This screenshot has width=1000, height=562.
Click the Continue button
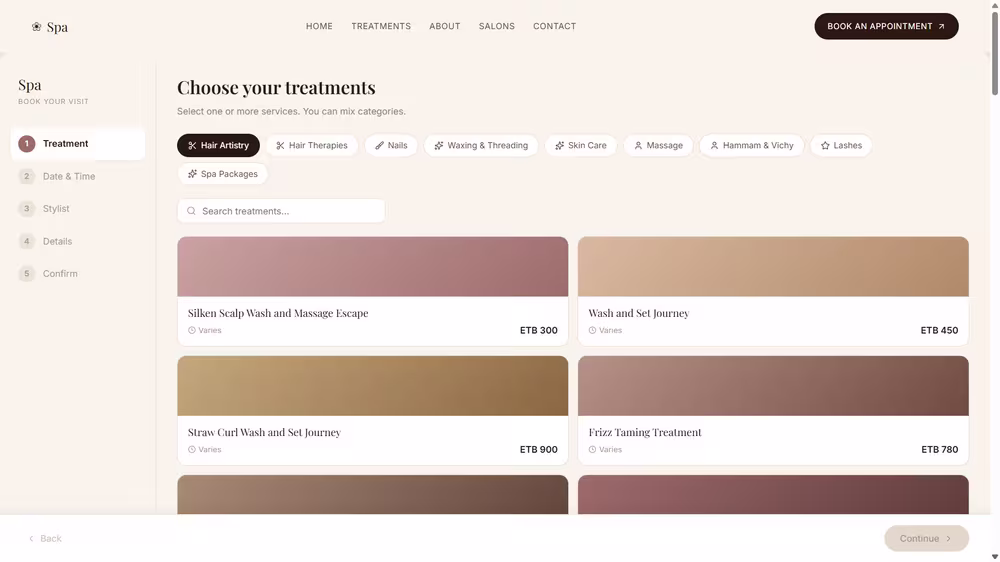pyautogui.click(x=926, y=538)
